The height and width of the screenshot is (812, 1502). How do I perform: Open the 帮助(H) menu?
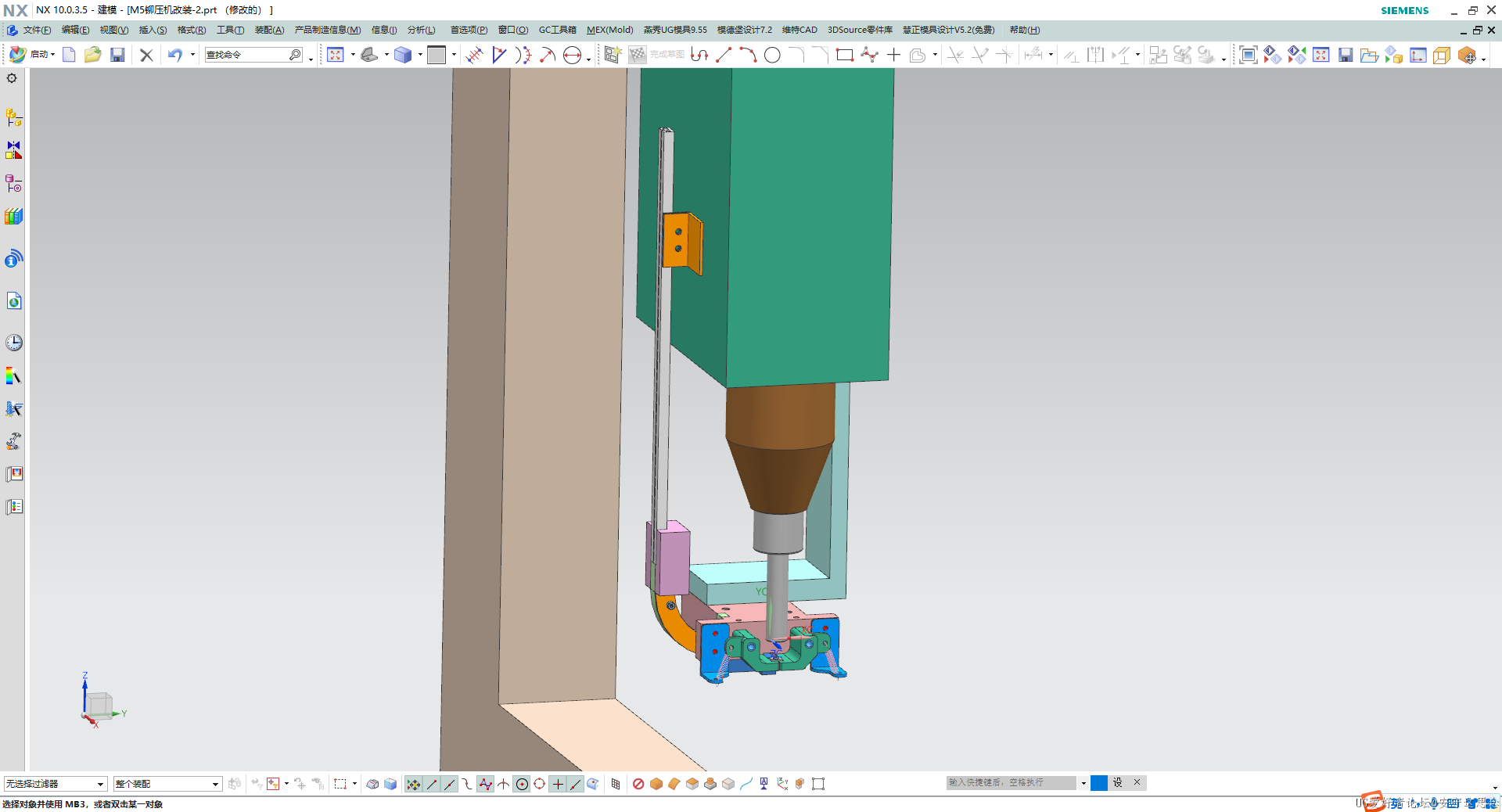(x=1025, y=30)
